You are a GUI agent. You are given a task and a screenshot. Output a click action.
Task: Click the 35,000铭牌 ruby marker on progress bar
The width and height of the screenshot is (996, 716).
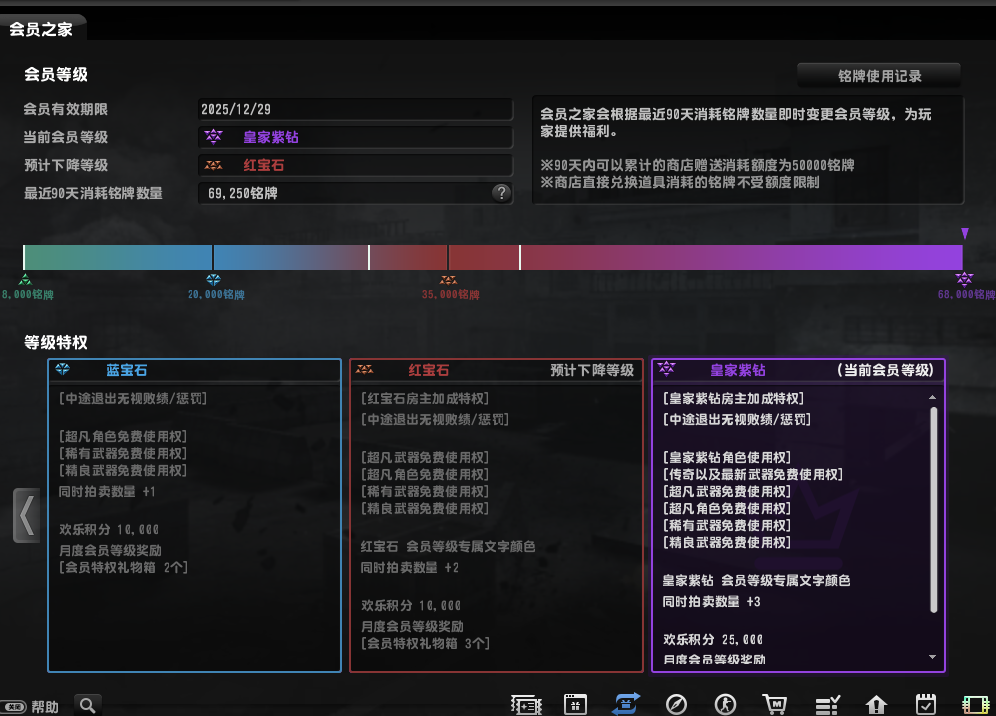click(449, 280)
